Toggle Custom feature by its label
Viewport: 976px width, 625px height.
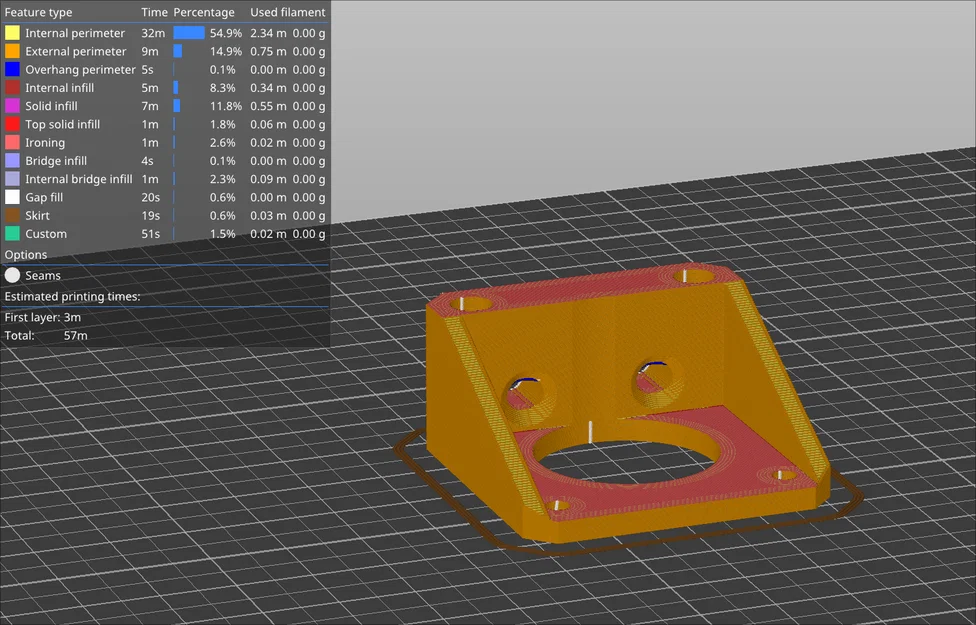tap(46, 233)
